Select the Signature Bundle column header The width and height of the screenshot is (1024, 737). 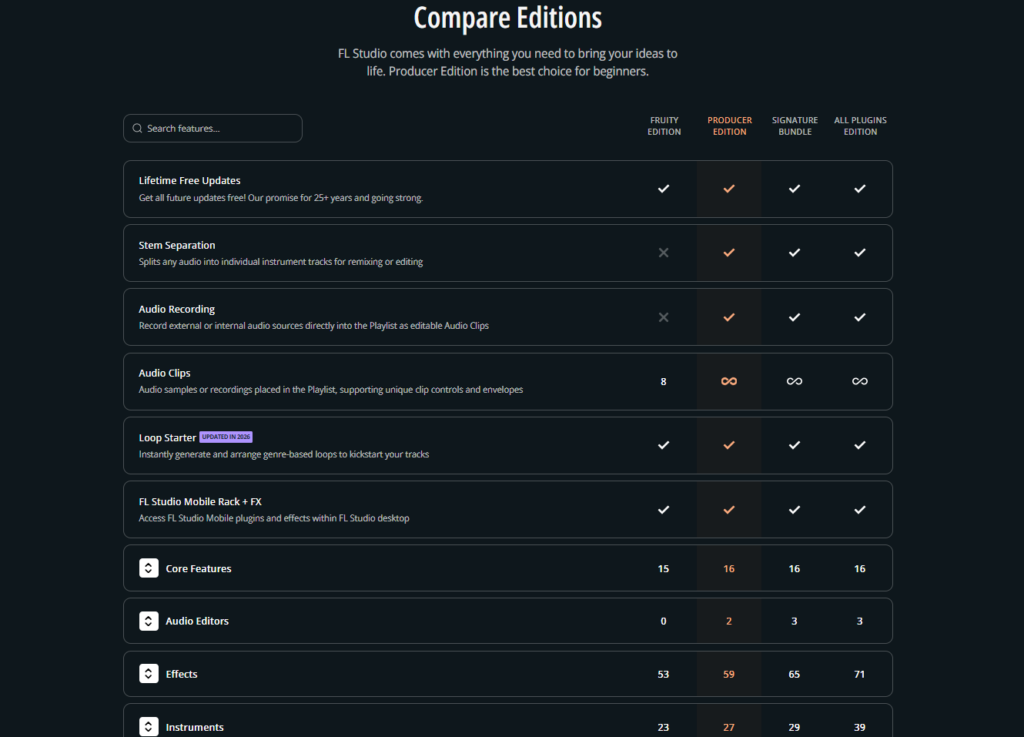[x=795, y=126]
